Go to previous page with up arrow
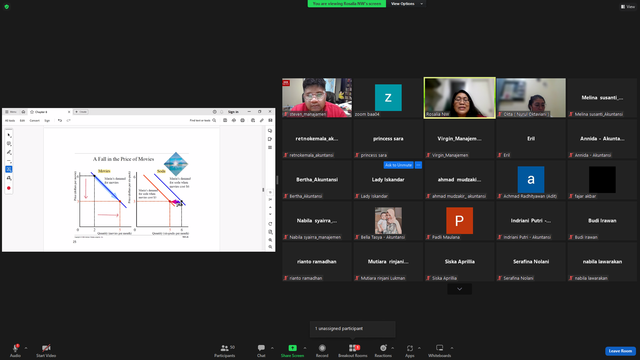640x360 pixels. 270,207
